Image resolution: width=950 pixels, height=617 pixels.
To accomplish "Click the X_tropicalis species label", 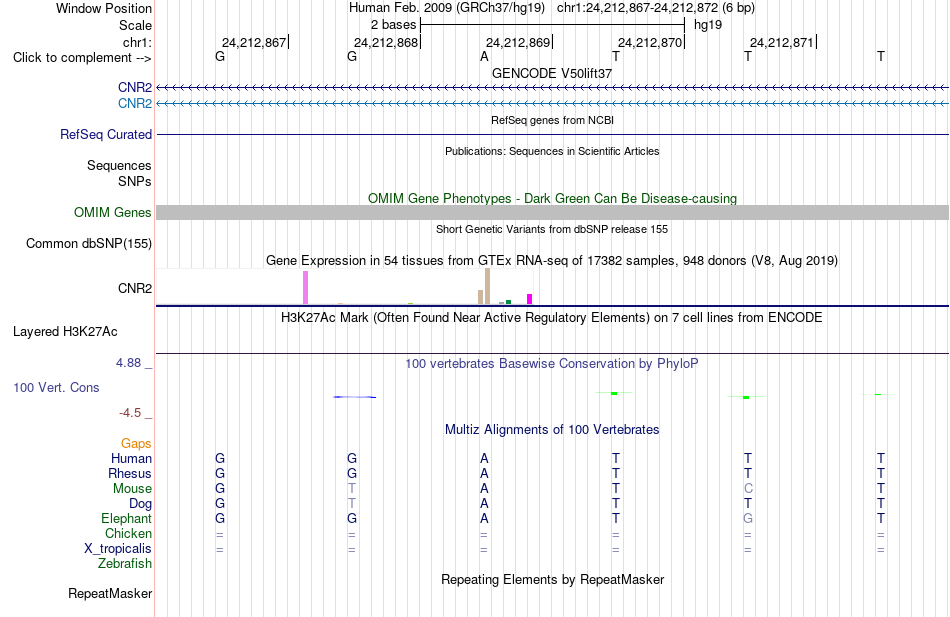I will point(118,549).
